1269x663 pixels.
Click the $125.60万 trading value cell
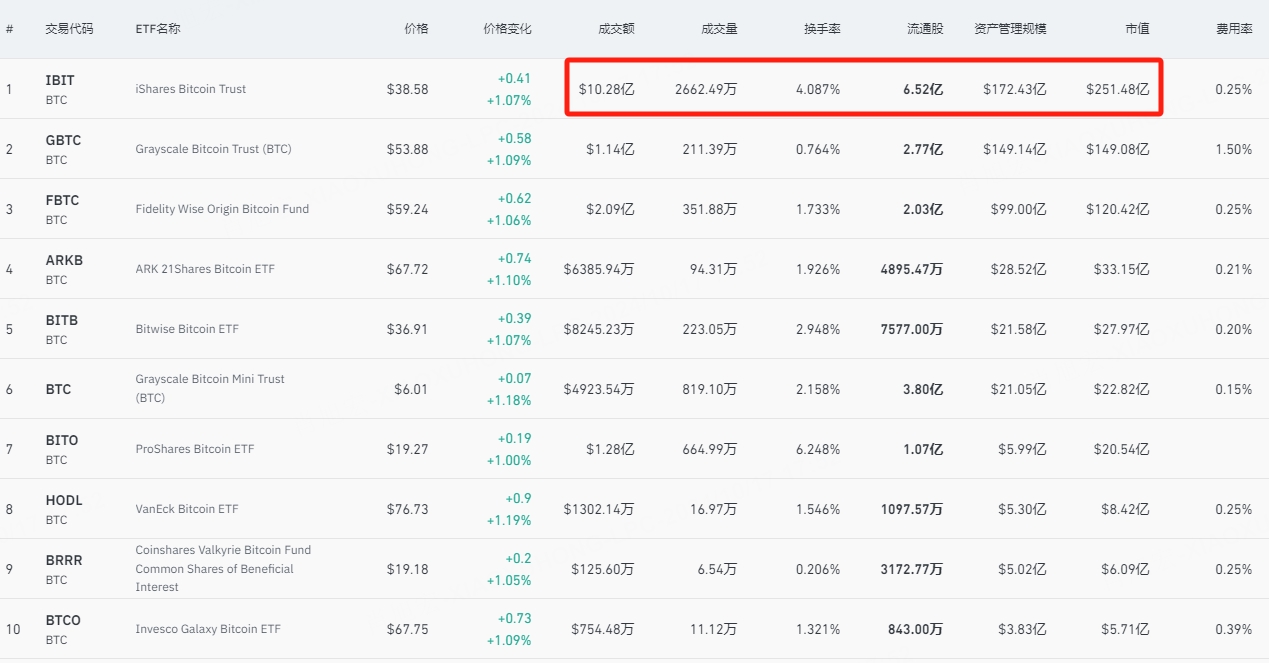(x=603, y=569)
